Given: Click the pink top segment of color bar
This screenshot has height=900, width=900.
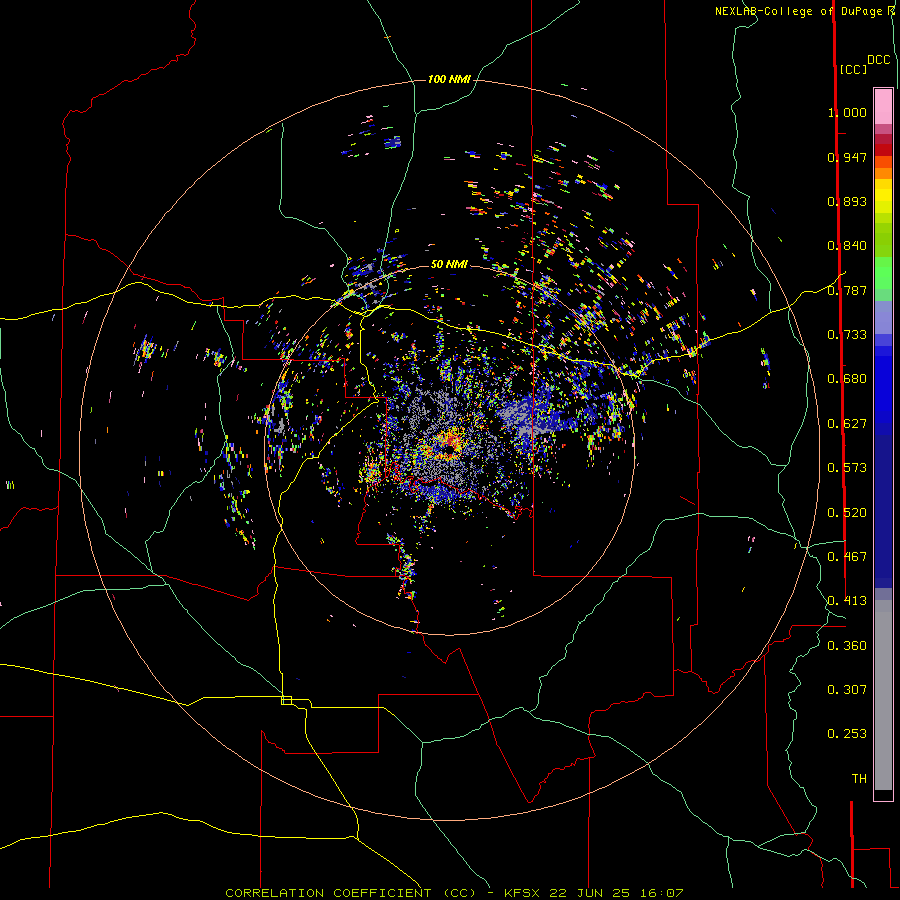Looking at the screenshot, I should tap(883, 107).
